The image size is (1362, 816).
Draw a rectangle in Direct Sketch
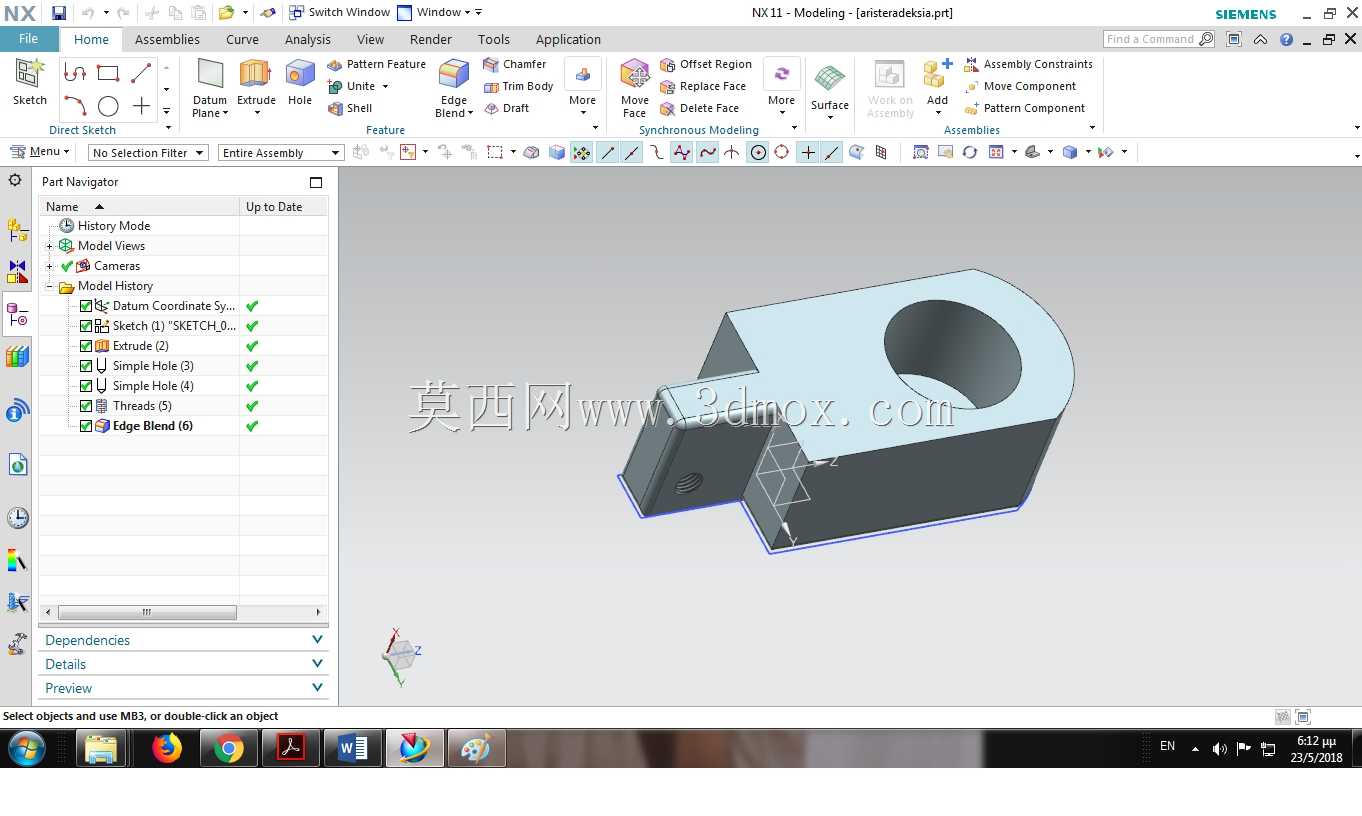click(108, 73)
